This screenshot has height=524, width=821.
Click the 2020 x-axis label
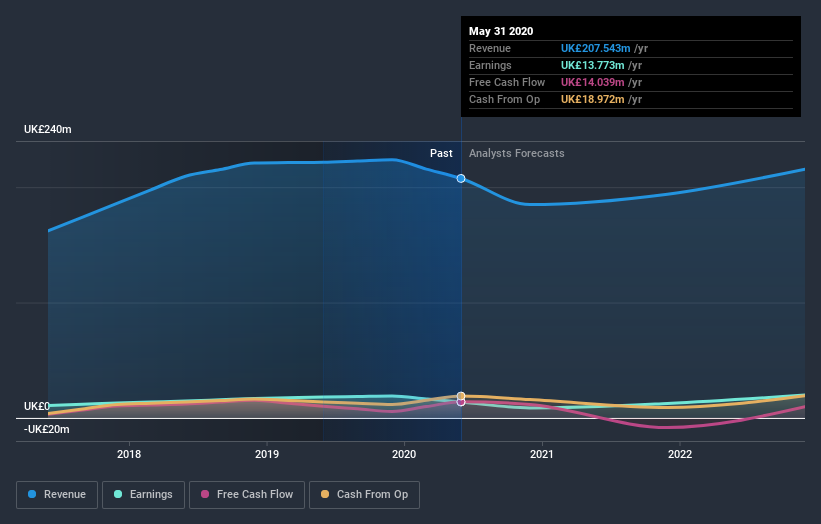pyautogui.click(x=404, y=454)
